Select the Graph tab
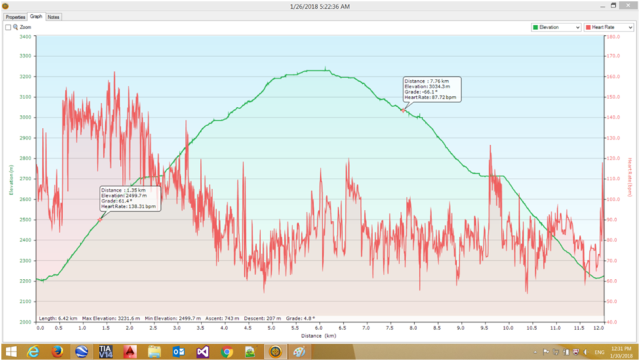The width and height of the screenshot is (640, 361). (x=36, y=17)
